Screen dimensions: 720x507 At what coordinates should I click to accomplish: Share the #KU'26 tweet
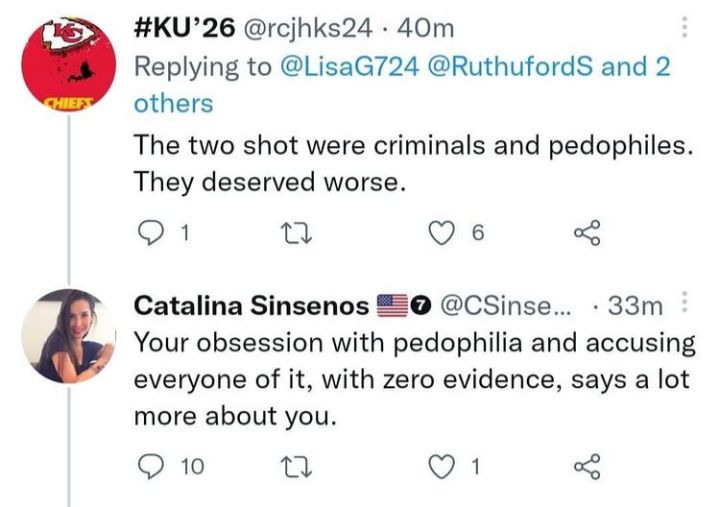pos(586,234)
